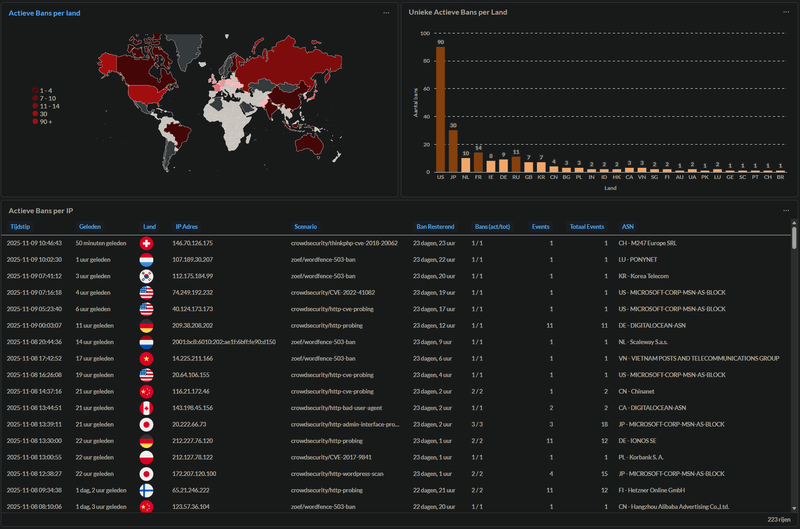
Task: Sort table by Land column
Action: pyautogui.click(x=149, y=226)
